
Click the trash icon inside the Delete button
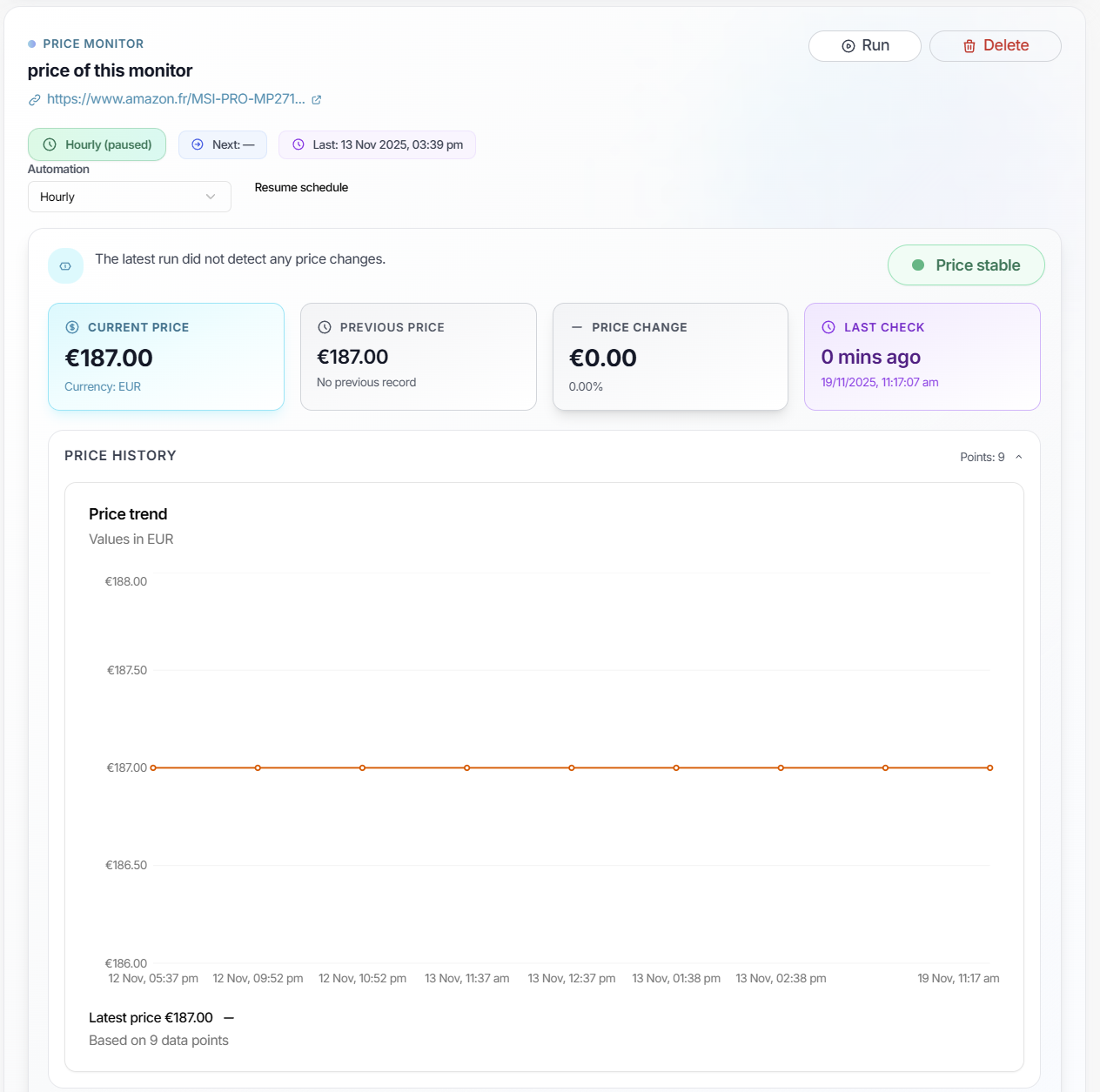pos(969,46)
